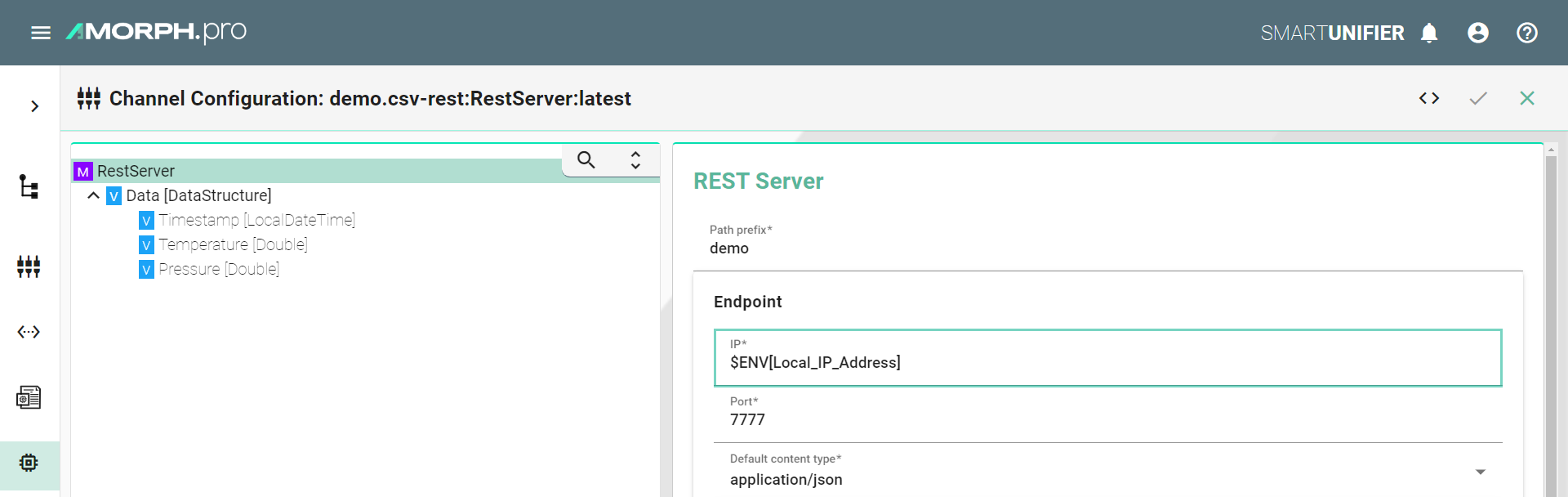Toggle code view with angle brackets icon
The height and width of the screenshot is (497, 1568).
(x=1428, y=98)
